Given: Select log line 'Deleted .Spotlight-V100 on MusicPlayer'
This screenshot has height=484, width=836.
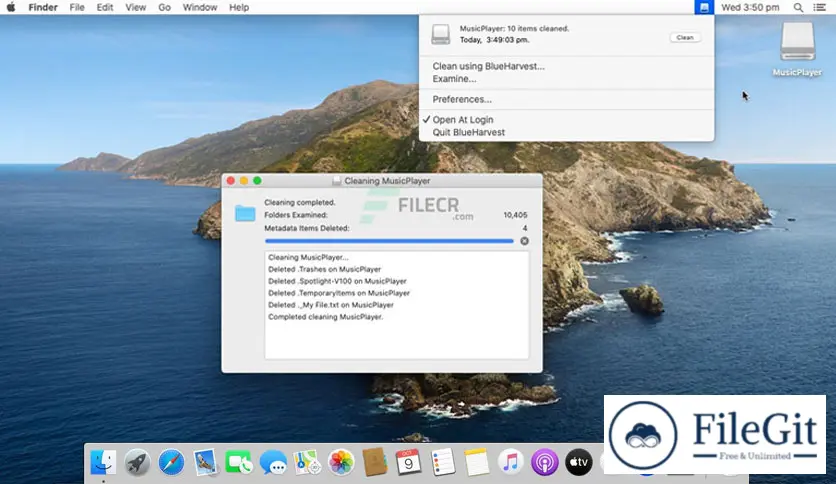Looking at the screenshot, I should click(337, 281).
